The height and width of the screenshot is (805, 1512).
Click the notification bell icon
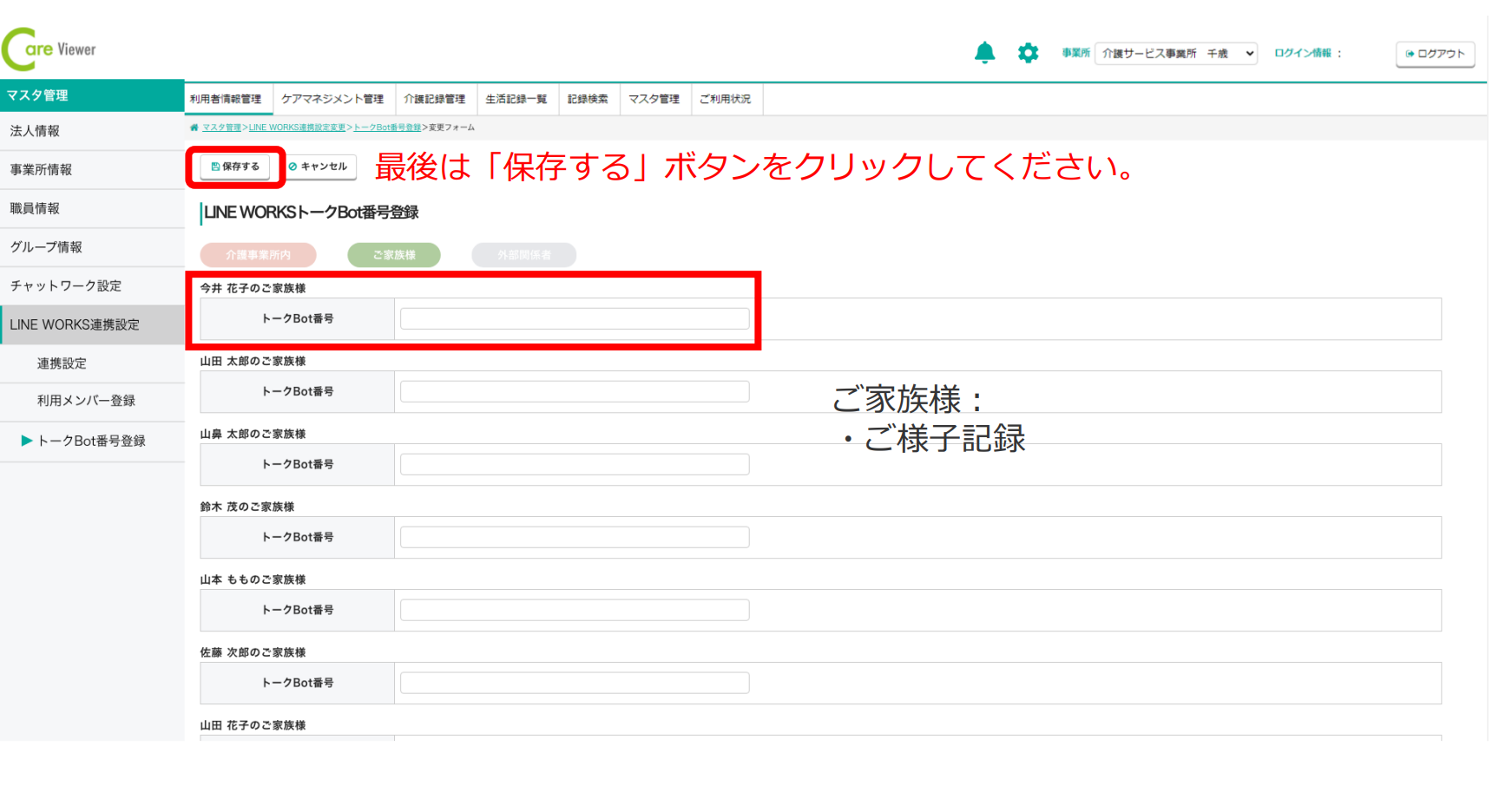pyautogui.click(x=984, y=53)
